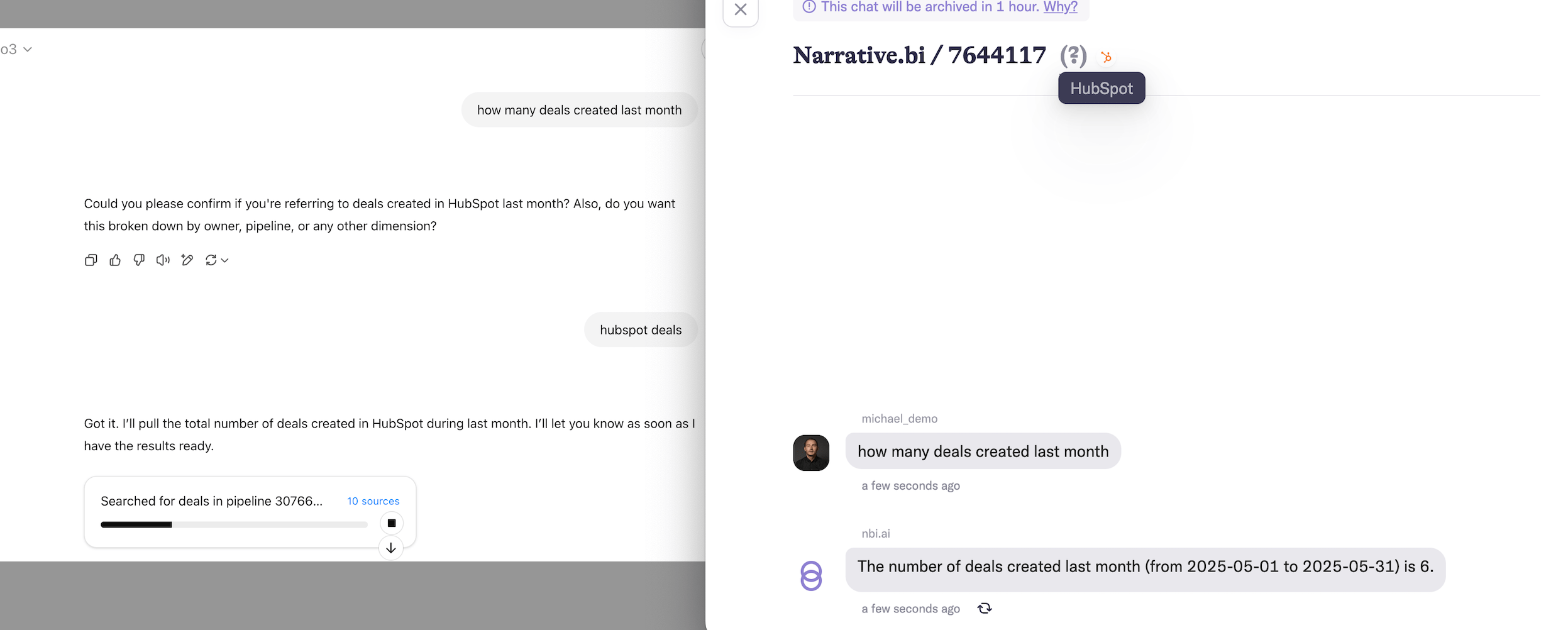Jump to bottom with the down arrow
Screen dimensions: 1568x630
click(x=391, y=548)
